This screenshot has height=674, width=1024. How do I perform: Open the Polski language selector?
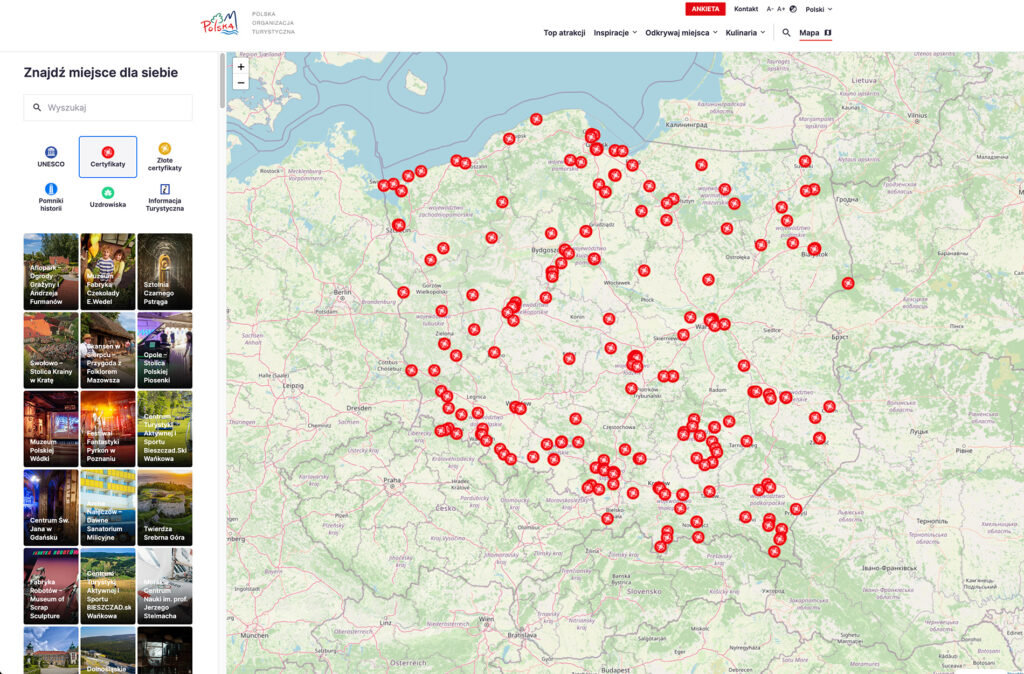818,9
